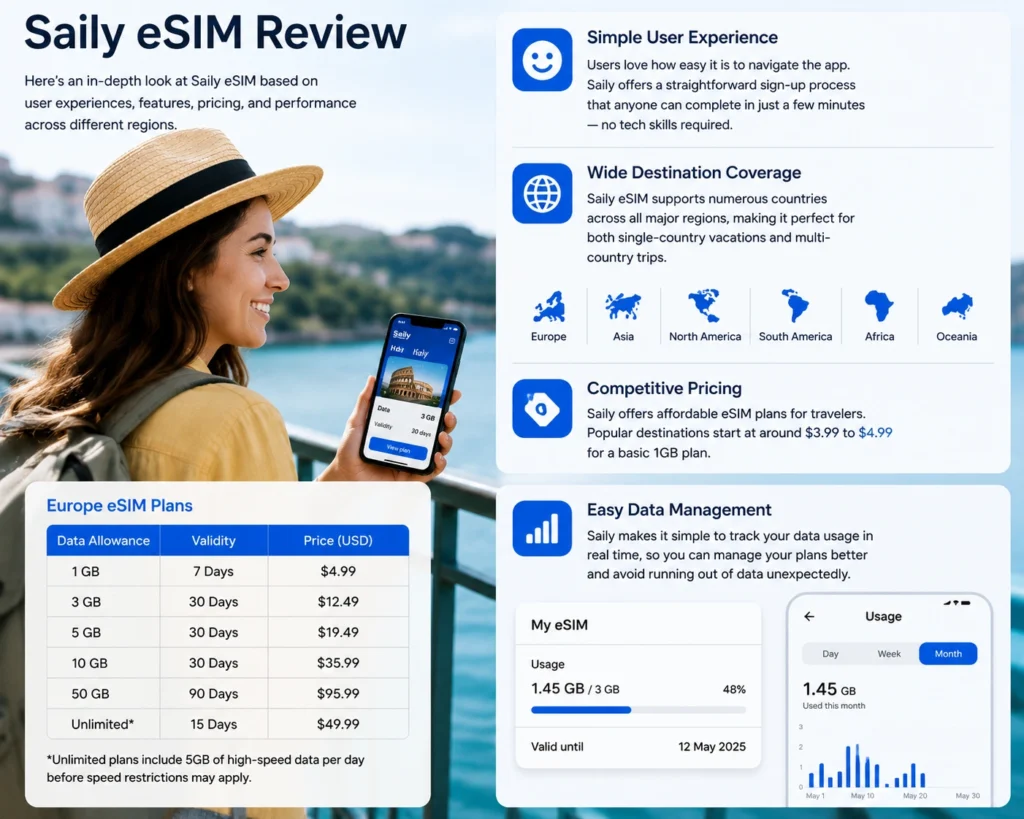Select the Asia map icon

pyautogui.click(x=623, y=306)
